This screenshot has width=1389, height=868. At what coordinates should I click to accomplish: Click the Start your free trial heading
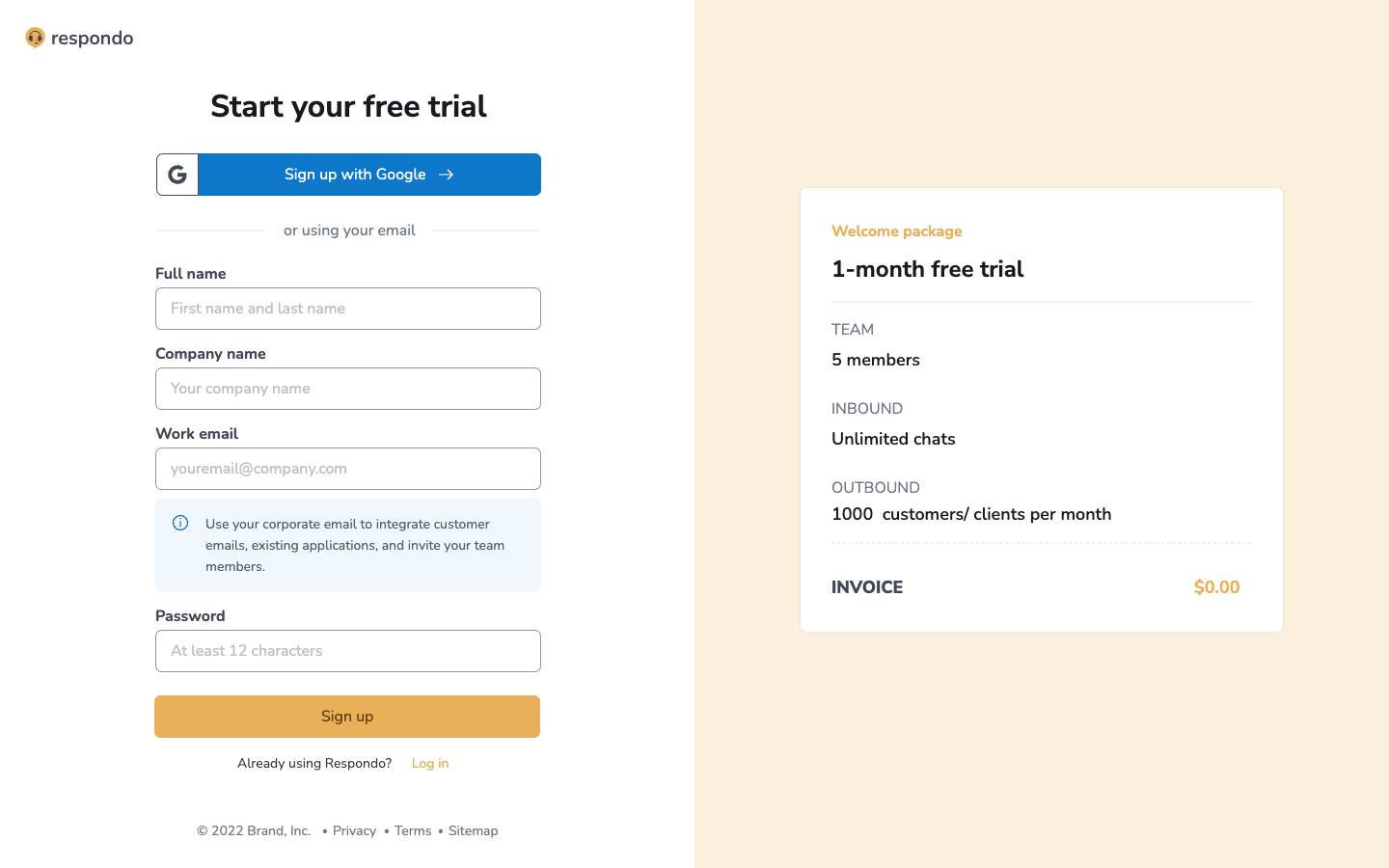click(x=348, y=106)
